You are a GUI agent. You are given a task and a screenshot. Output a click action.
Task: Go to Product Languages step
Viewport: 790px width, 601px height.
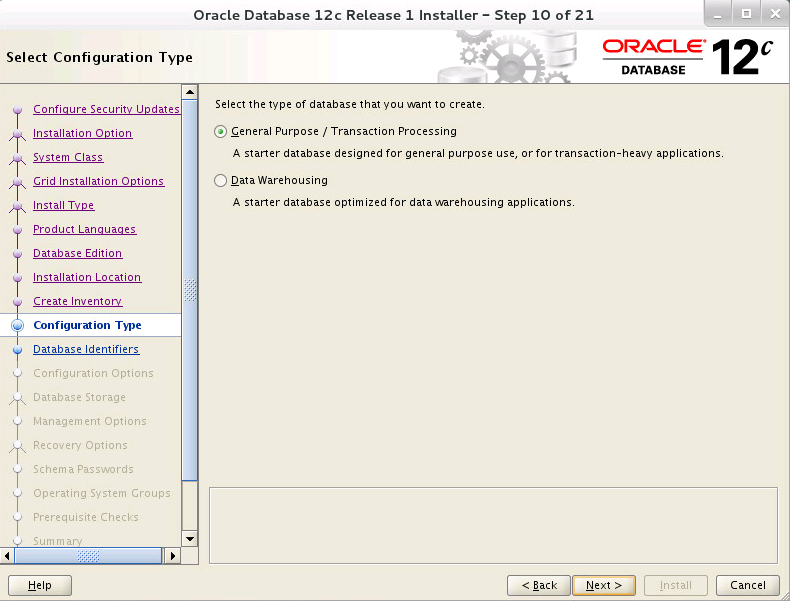85,229
